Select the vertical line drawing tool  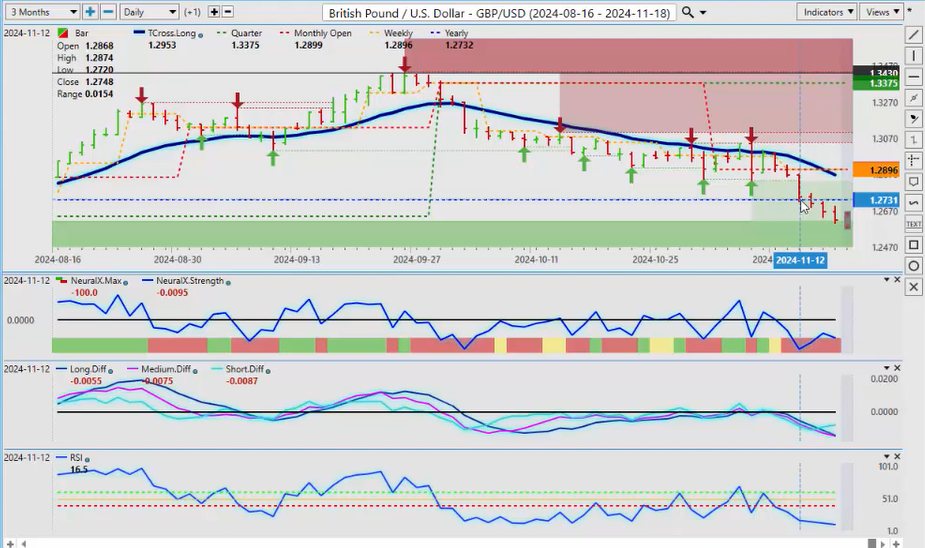(x=913, y=55)
